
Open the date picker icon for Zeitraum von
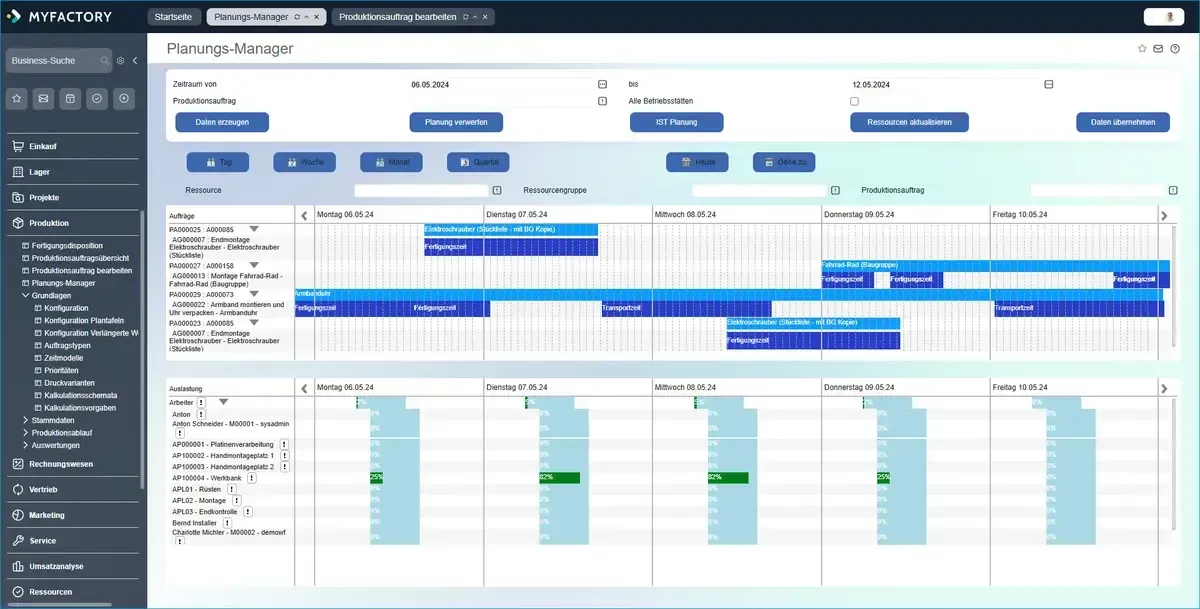pos(602,85)
